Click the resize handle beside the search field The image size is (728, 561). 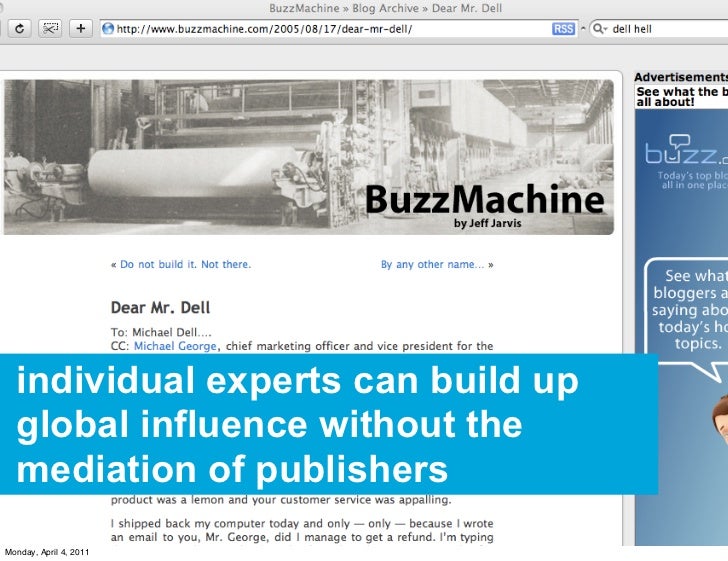coord(583,28)
